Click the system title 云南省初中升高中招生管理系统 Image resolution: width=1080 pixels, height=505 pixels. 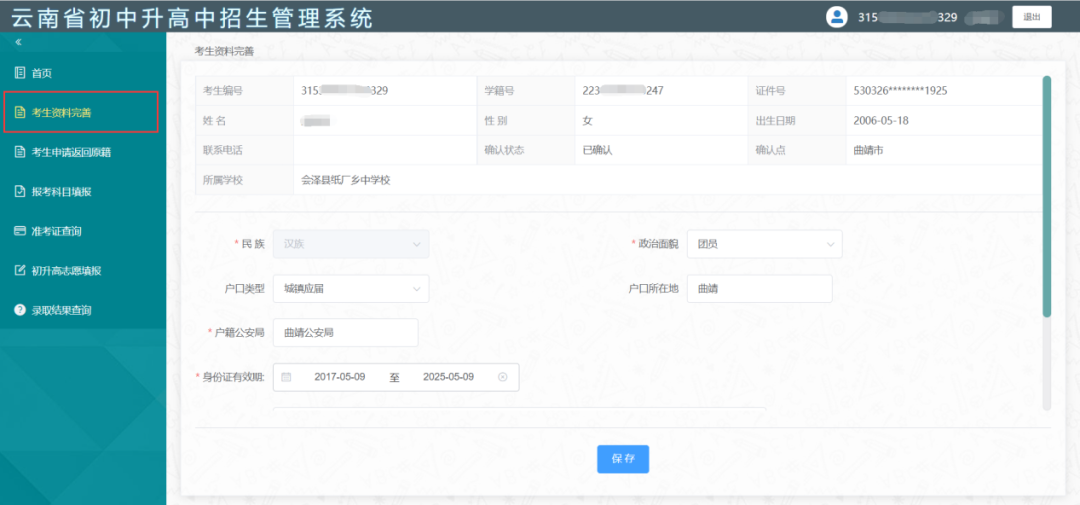tap(192, 17)
